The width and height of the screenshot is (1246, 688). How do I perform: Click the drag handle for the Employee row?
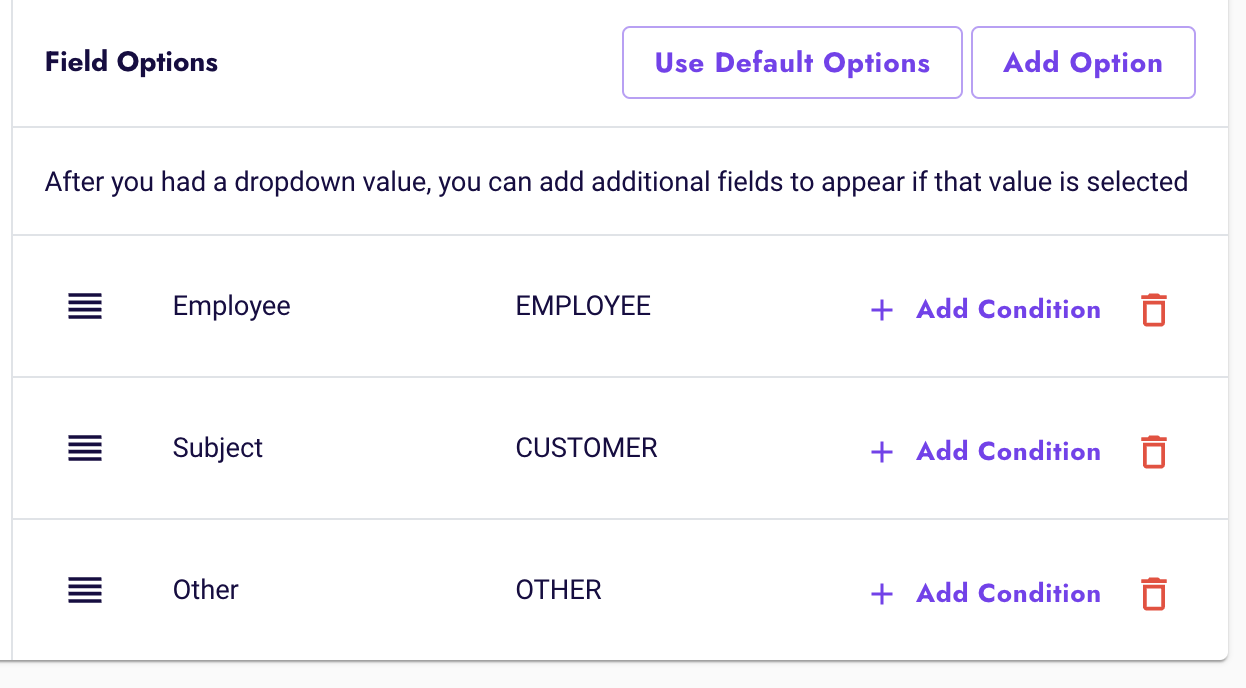[x=85, y=306]
